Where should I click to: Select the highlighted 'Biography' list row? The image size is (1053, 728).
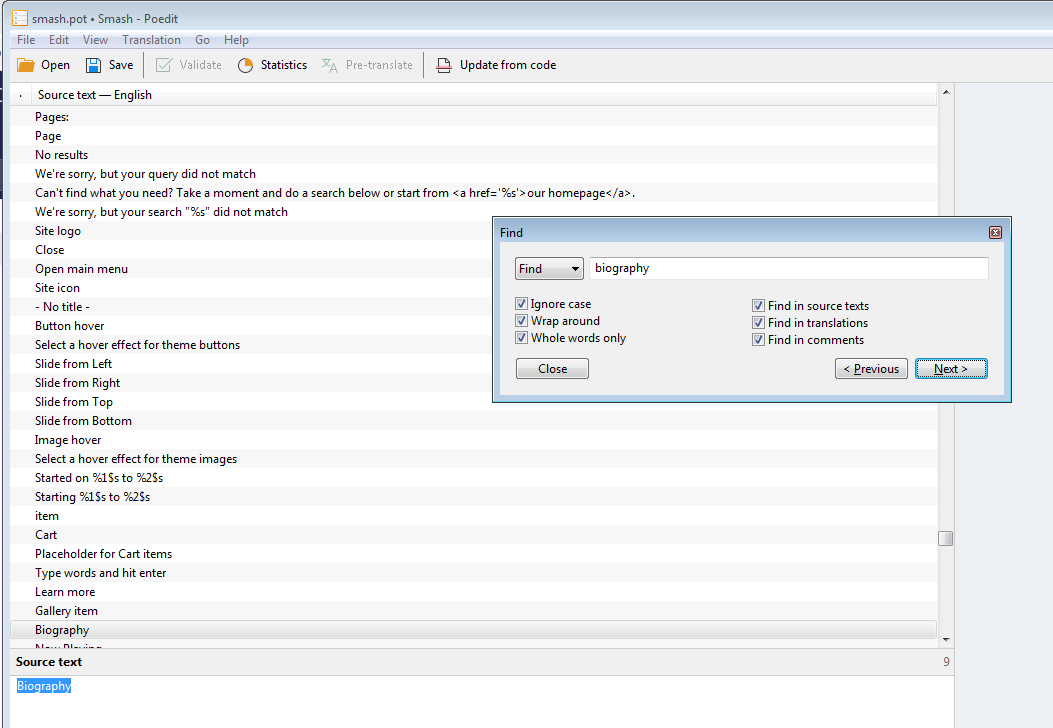click(473, 630)
